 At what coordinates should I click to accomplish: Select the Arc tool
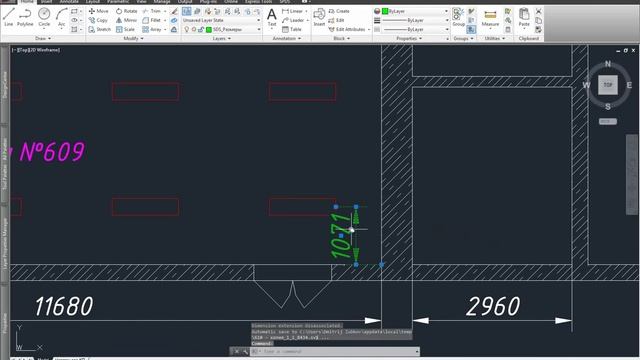pos(62,17)
